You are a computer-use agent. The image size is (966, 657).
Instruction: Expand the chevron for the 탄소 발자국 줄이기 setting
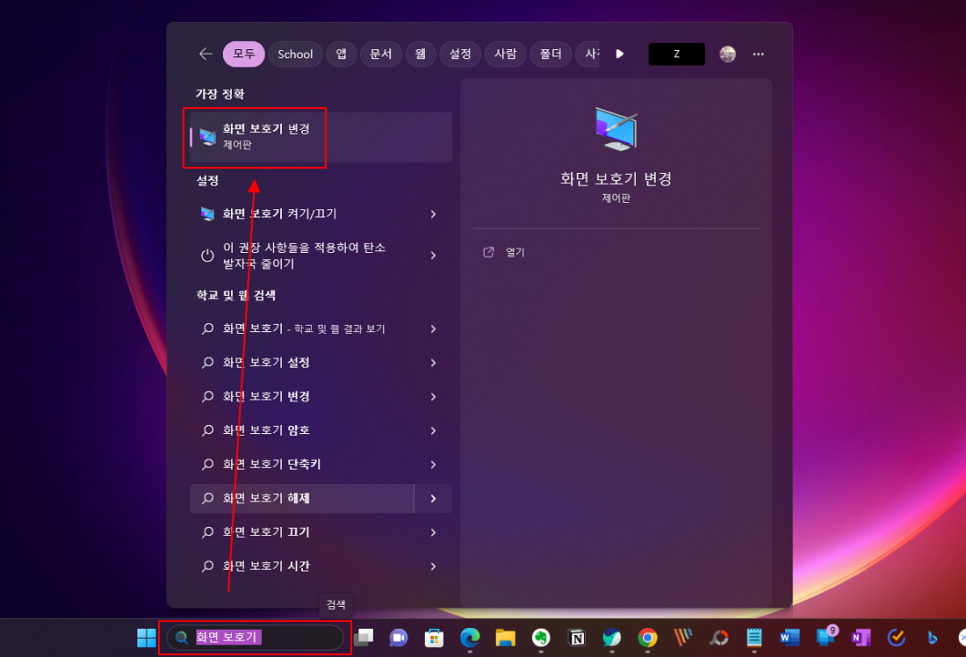point(433,255)
